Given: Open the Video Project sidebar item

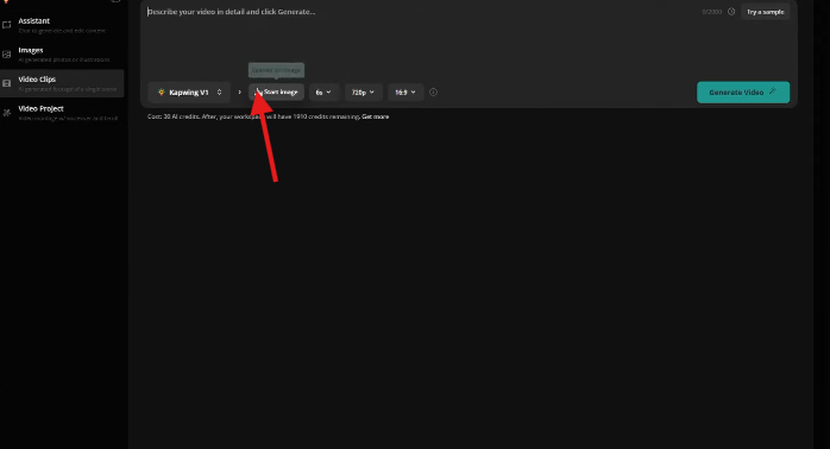Looking at the screenshot, I should 62,112.
